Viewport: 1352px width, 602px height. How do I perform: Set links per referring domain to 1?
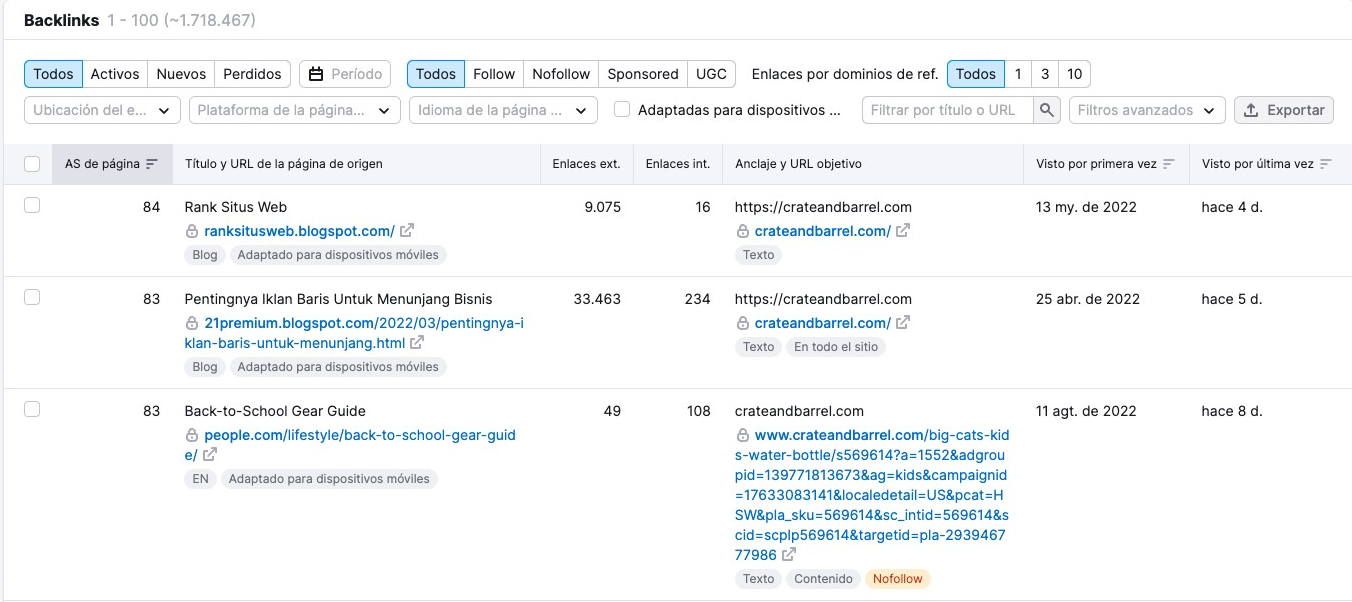[x=1018, y=74]
